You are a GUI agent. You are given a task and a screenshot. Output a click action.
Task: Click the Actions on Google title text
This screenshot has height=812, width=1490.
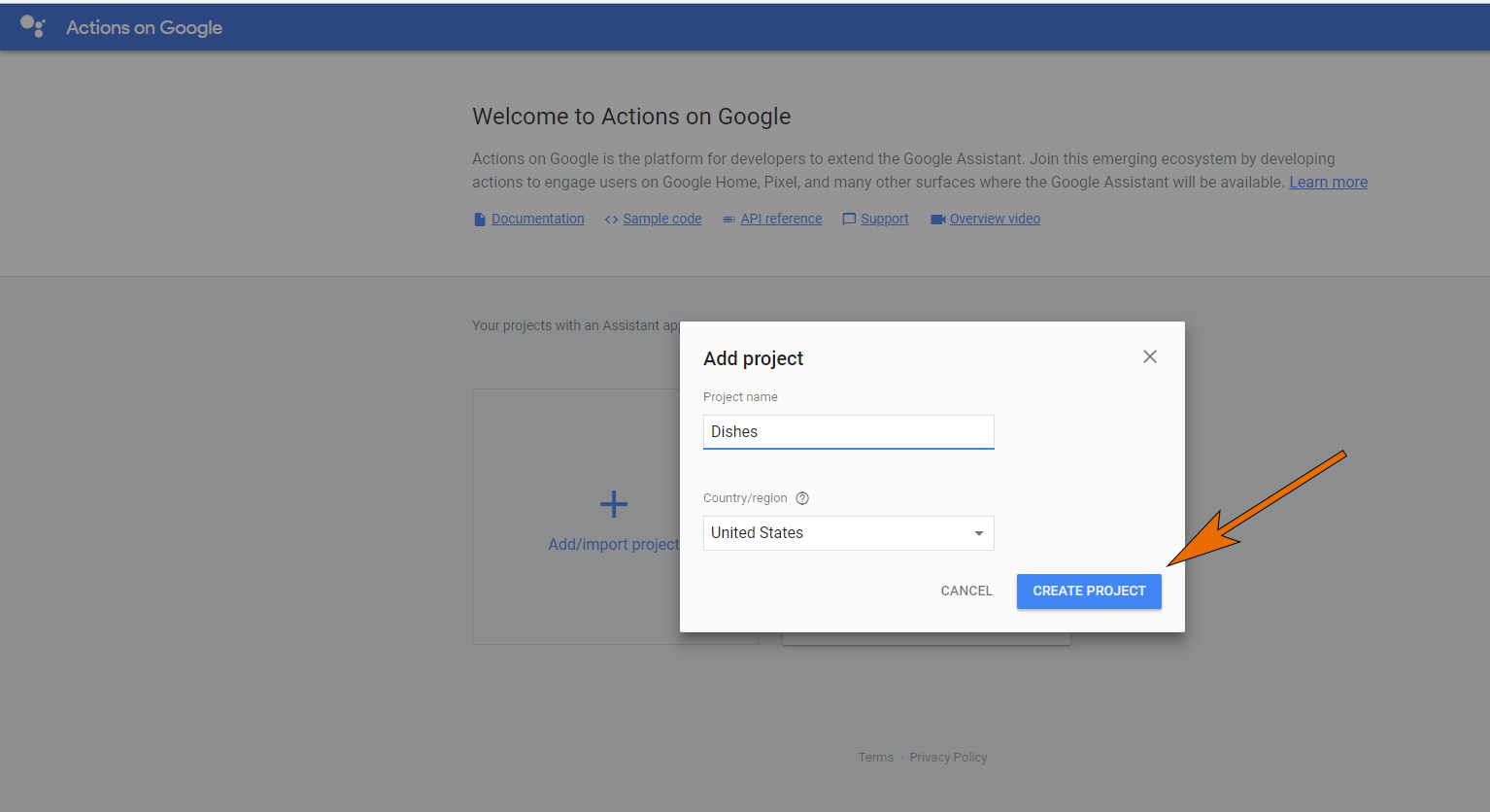[144, 27]
